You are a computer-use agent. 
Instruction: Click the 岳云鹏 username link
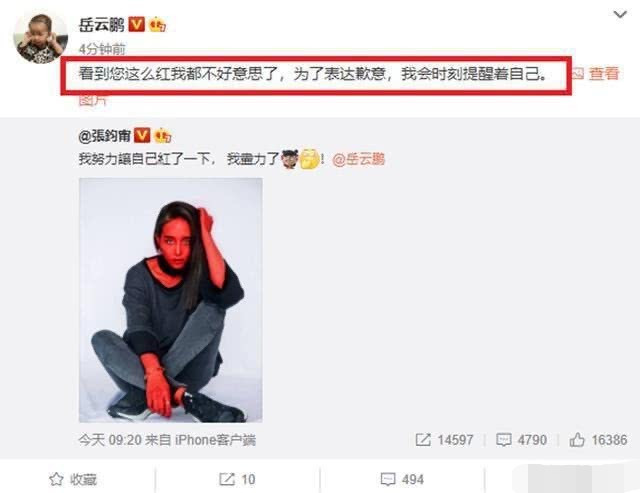click(102, 25)
